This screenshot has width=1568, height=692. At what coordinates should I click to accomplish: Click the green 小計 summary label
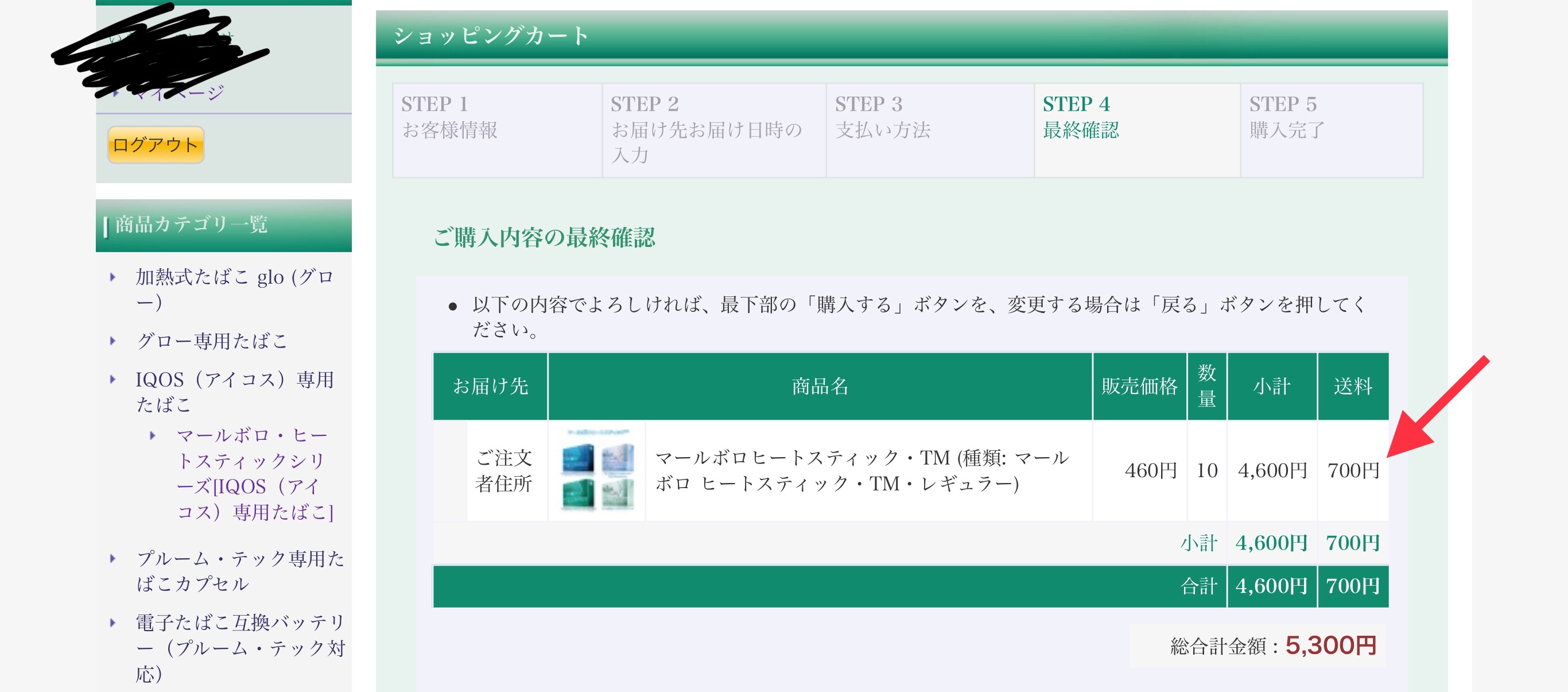pos(1198,543)
